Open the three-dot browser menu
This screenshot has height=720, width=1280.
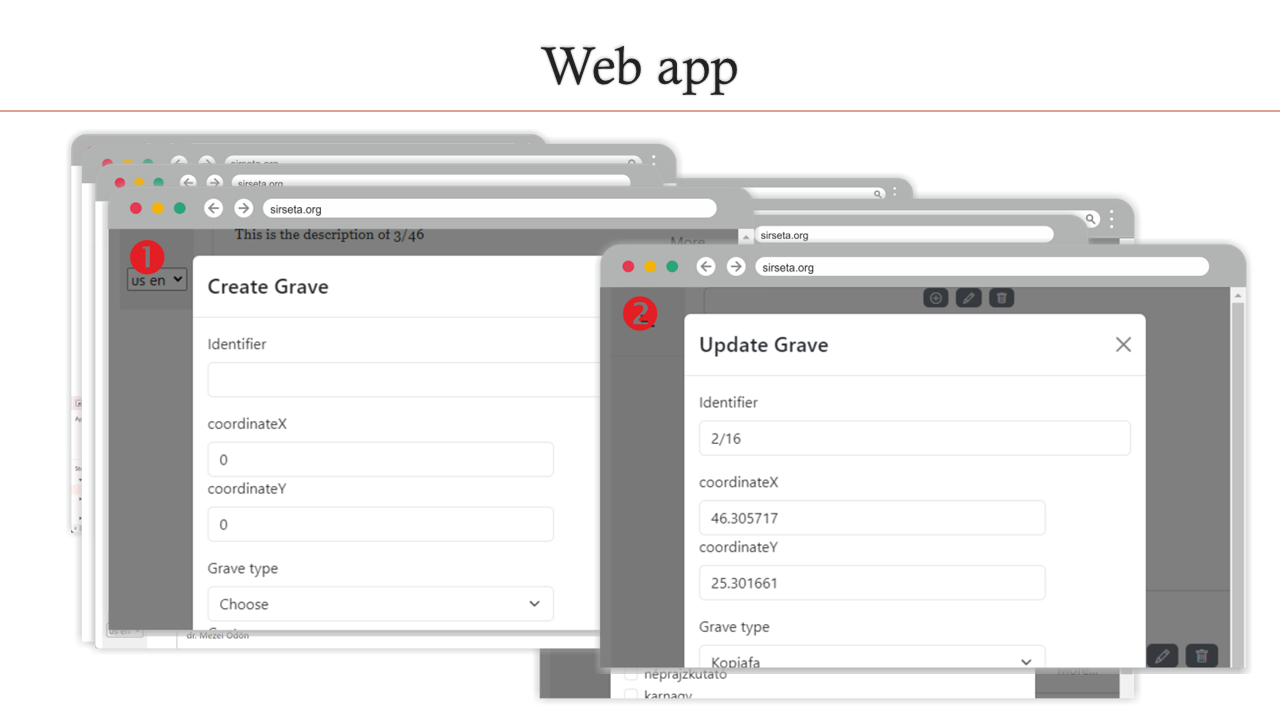[1111, 219]
